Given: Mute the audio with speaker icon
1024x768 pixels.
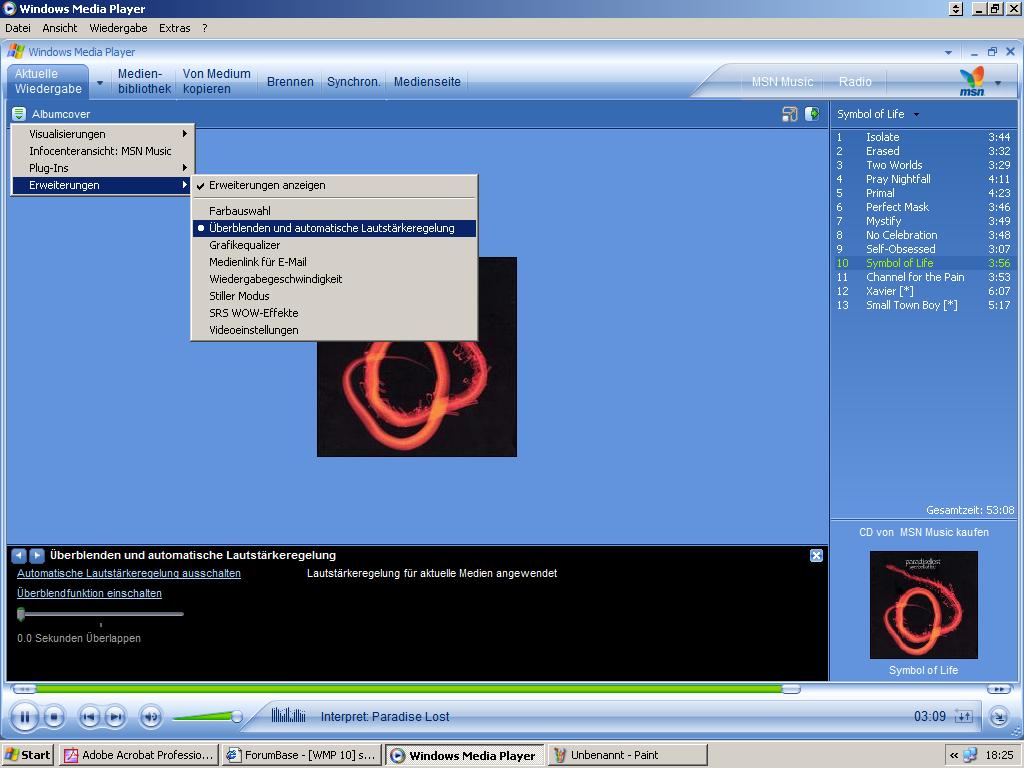Looking at the screenshot, I should pos(151,717).
